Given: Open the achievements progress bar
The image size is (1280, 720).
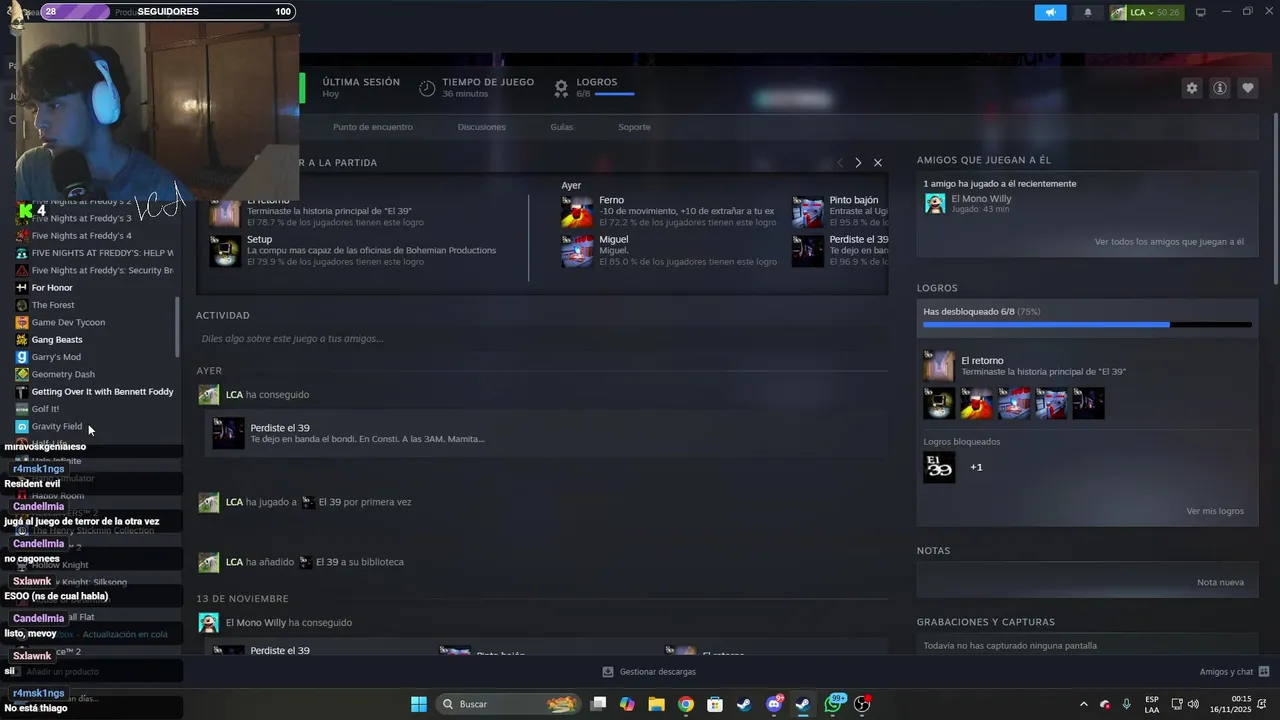Looking at the screenshot, I should pos(1087,325).
